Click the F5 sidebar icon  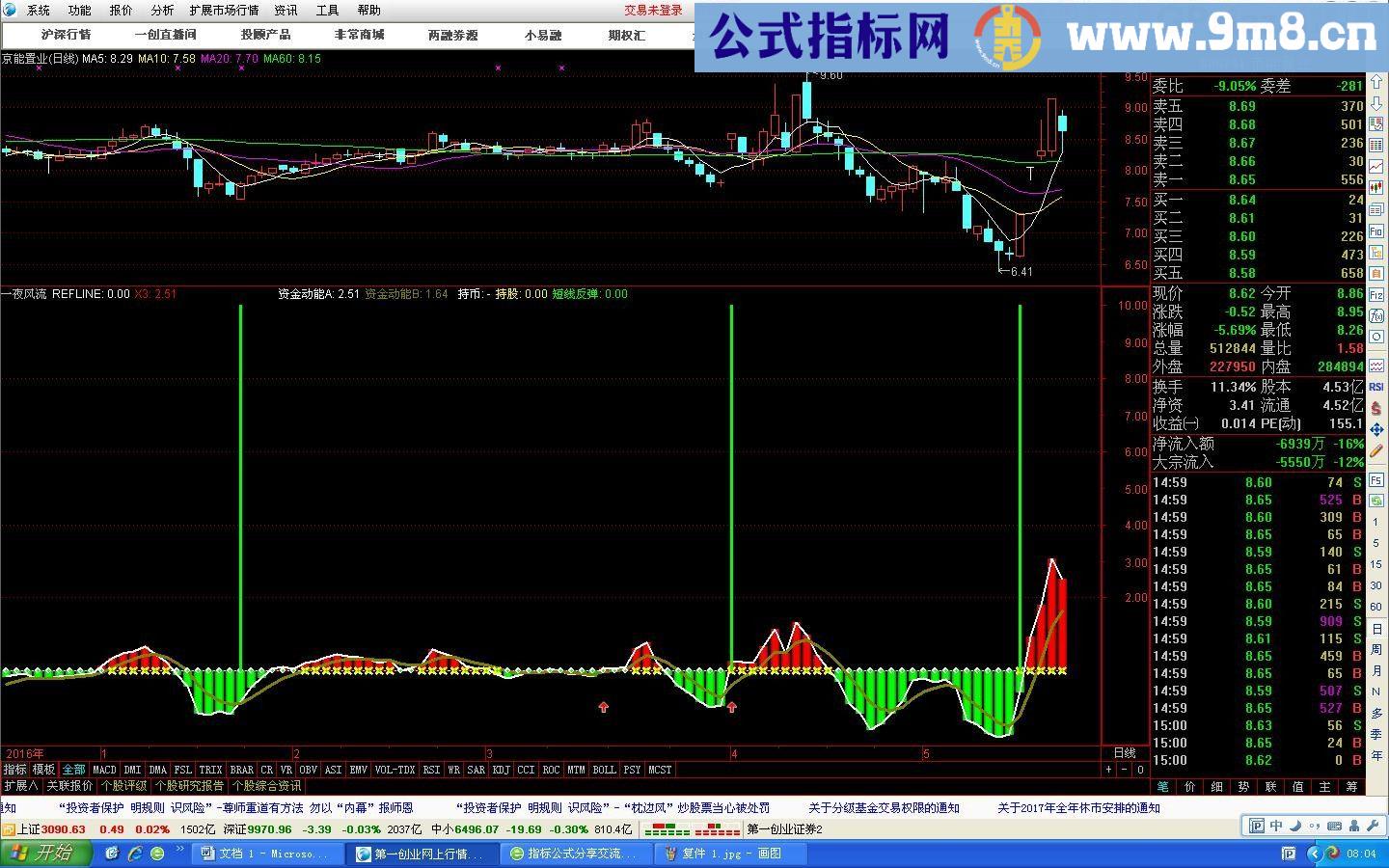tap(1375, 479)
